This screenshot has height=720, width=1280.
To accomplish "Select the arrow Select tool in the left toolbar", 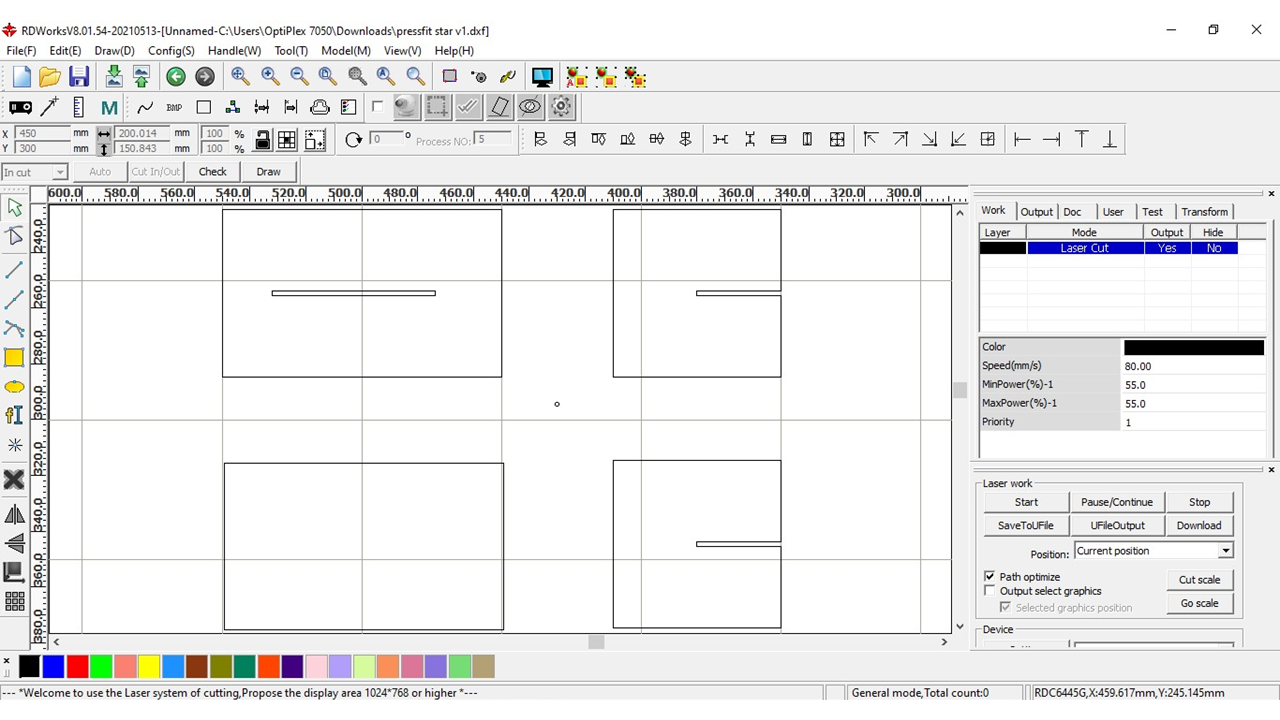I will (14, 207).
